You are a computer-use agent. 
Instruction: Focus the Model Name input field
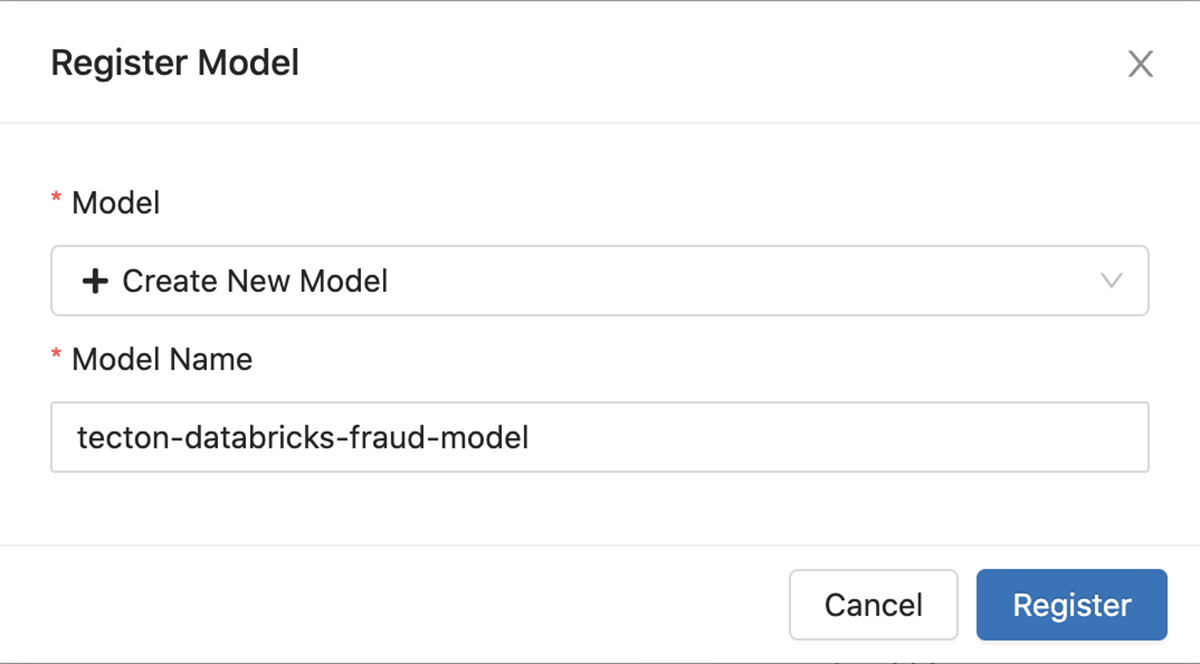pos(600,437)
